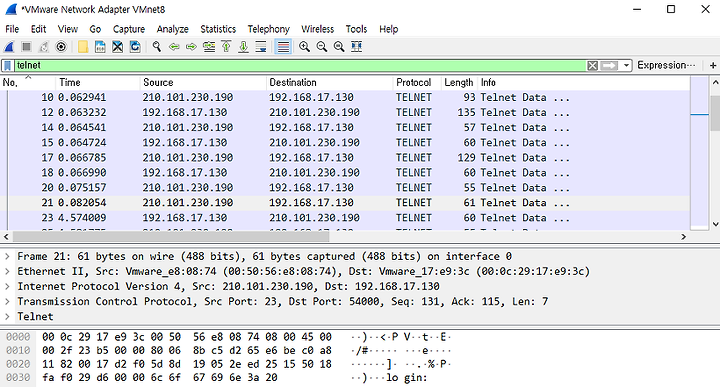The width and height of the screenshot is (720, 387).
Task: Open the File menu
Action: (12, 29)
